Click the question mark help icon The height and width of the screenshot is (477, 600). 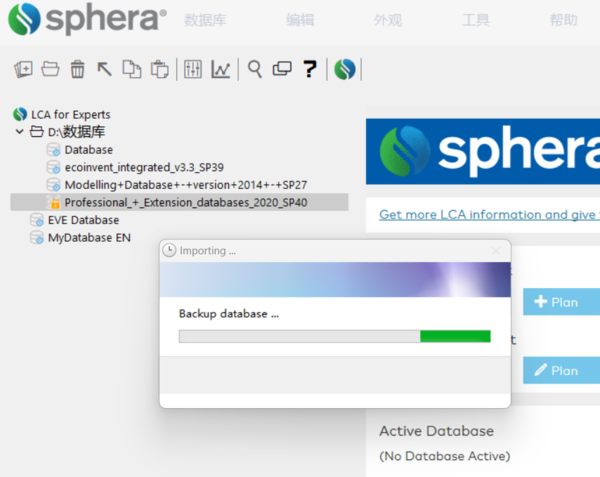[310, 69]
